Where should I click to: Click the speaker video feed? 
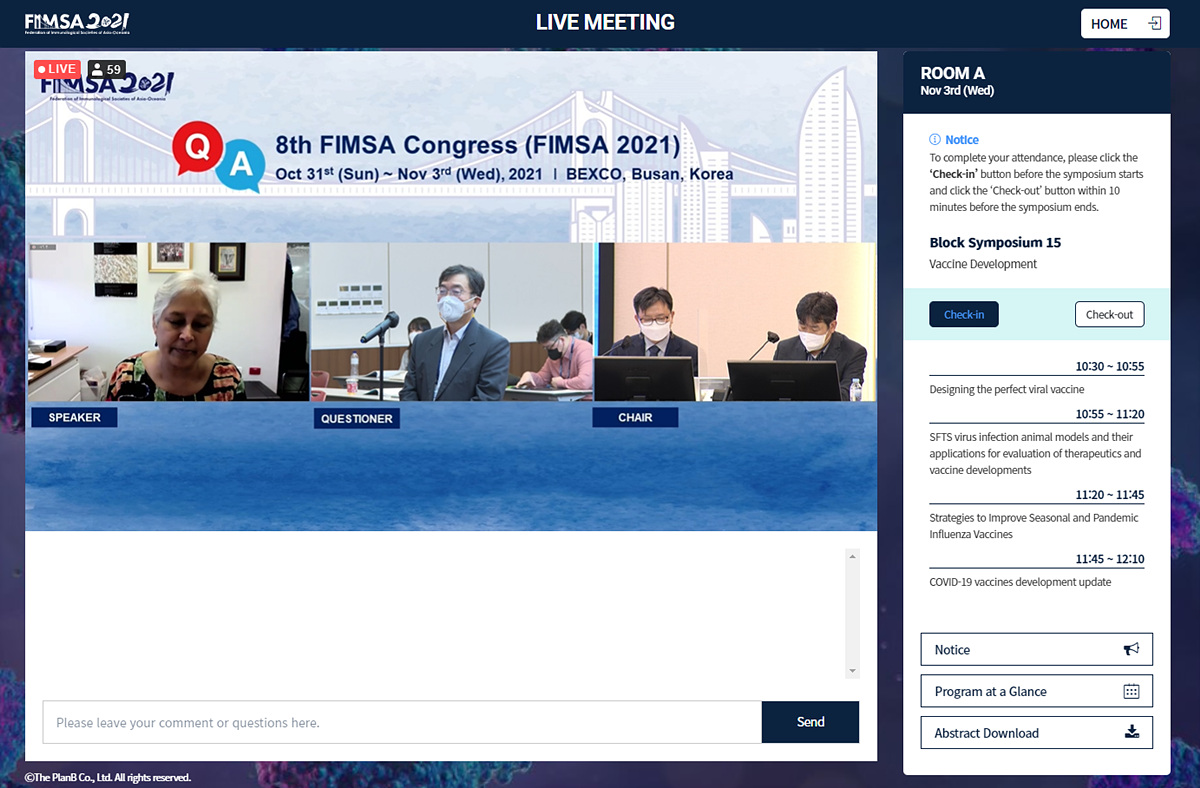[x=168, y=322]
